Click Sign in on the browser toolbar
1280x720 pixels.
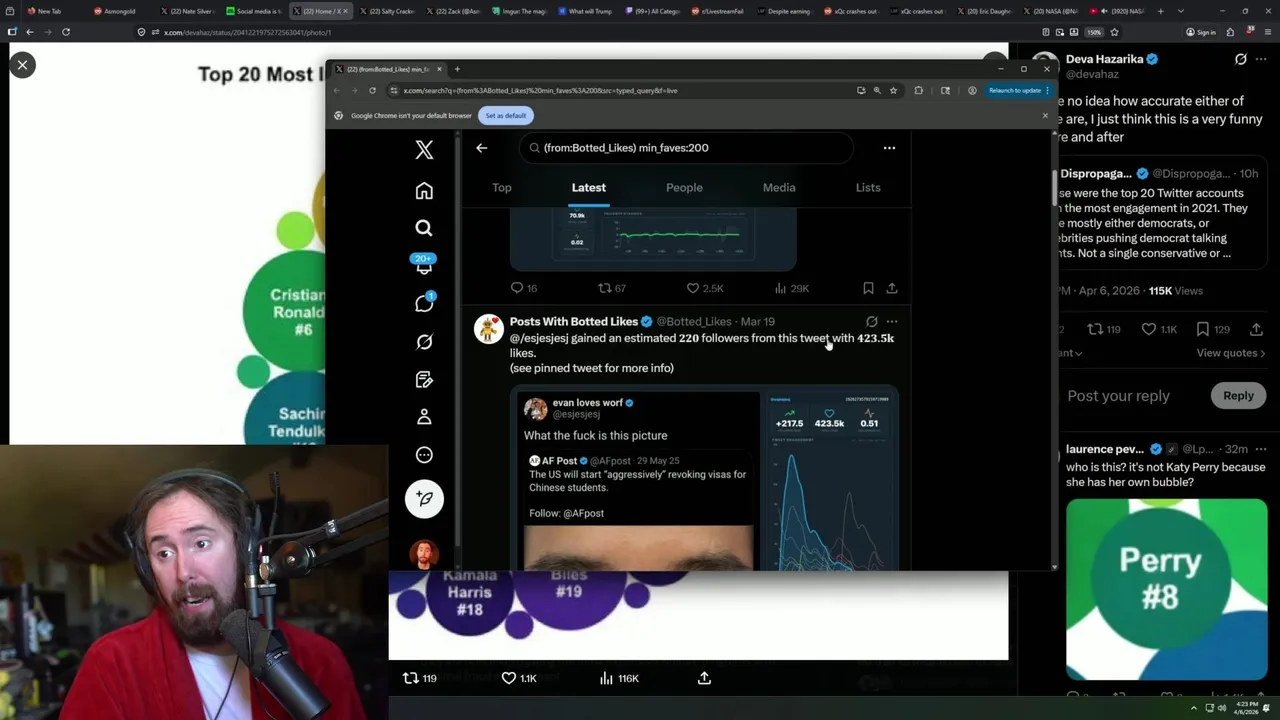tap(1200, 32)
